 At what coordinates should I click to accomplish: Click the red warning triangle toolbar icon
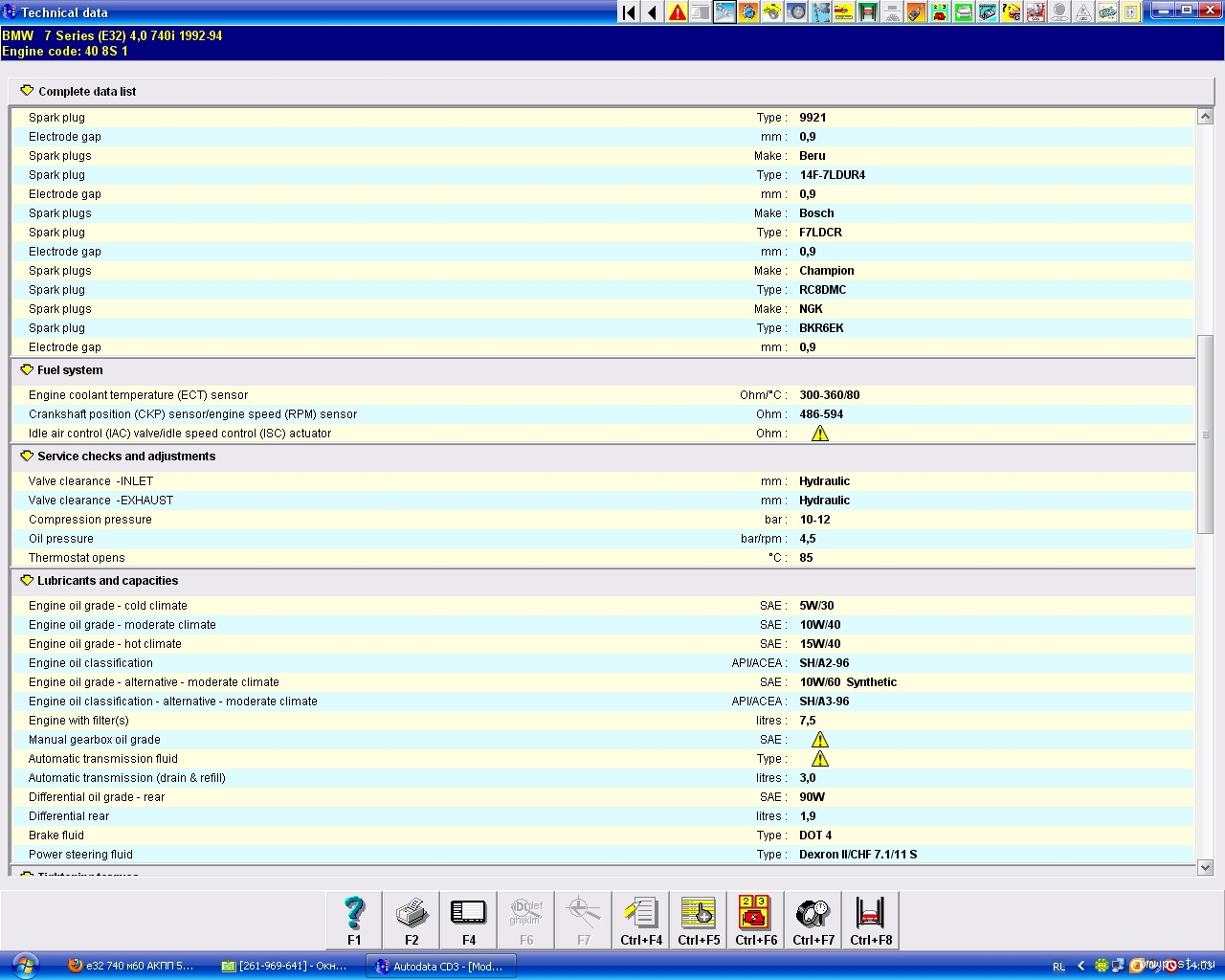pos(678,12)
